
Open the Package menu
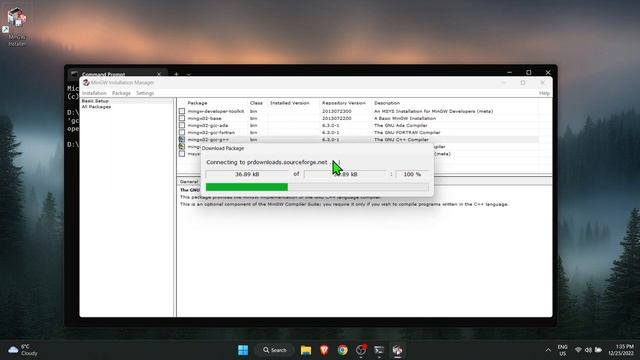tap(121, 93)
